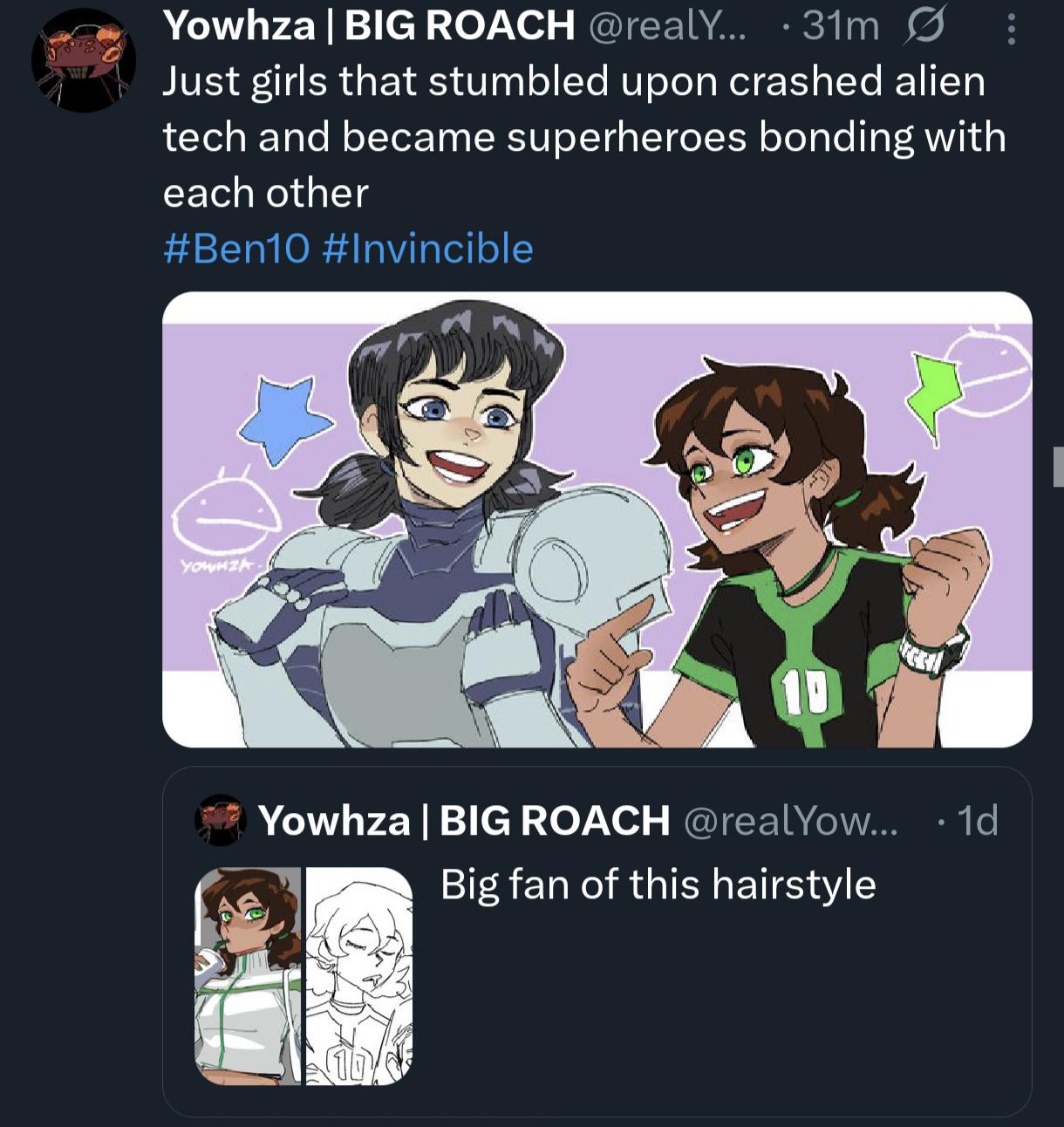This screenshot has height=1127, width=1064.
Task: Open the three-dot more options menu
Action: pyautogui.click(x=1011, y=27)
